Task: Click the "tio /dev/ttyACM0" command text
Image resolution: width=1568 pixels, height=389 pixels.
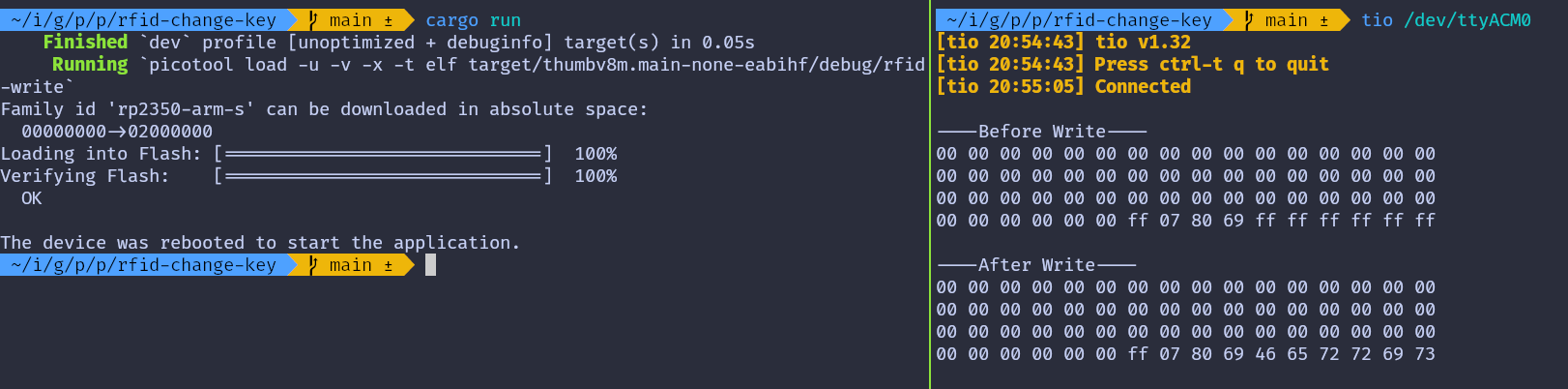Action: pos(1446,20)
